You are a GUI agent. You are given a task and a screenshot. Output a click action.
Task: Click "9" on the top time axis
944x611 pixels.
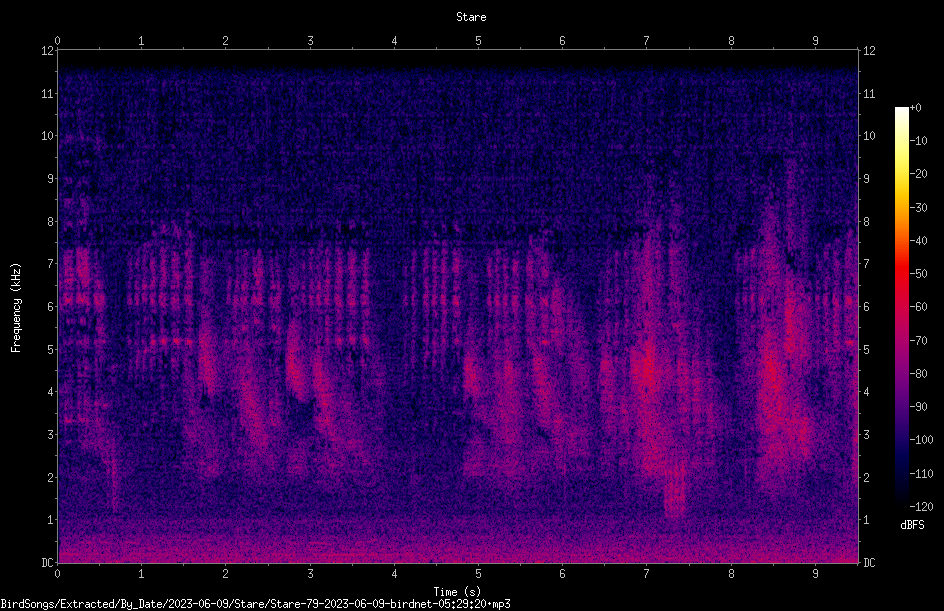tap(815, 41)
